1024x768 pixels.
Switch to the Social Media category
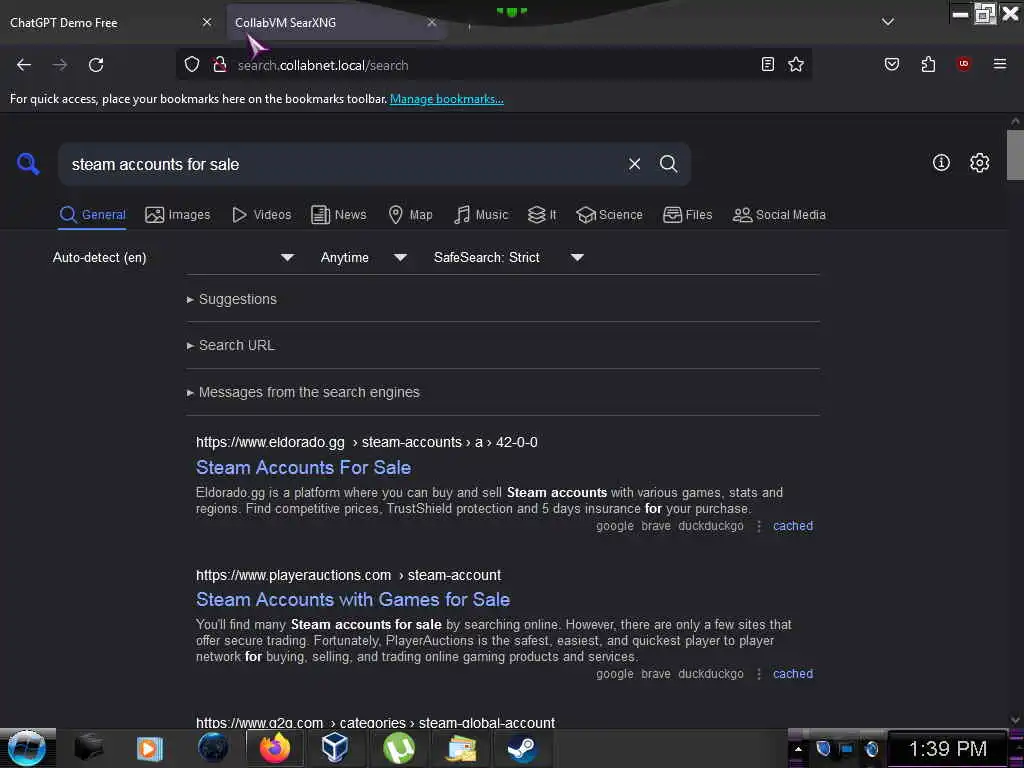pos(779,215)
